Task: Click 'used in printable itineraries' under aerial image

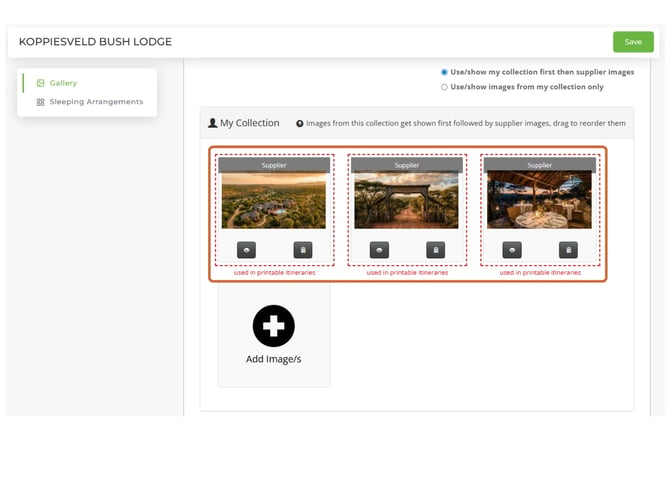Action: (274, 273)
